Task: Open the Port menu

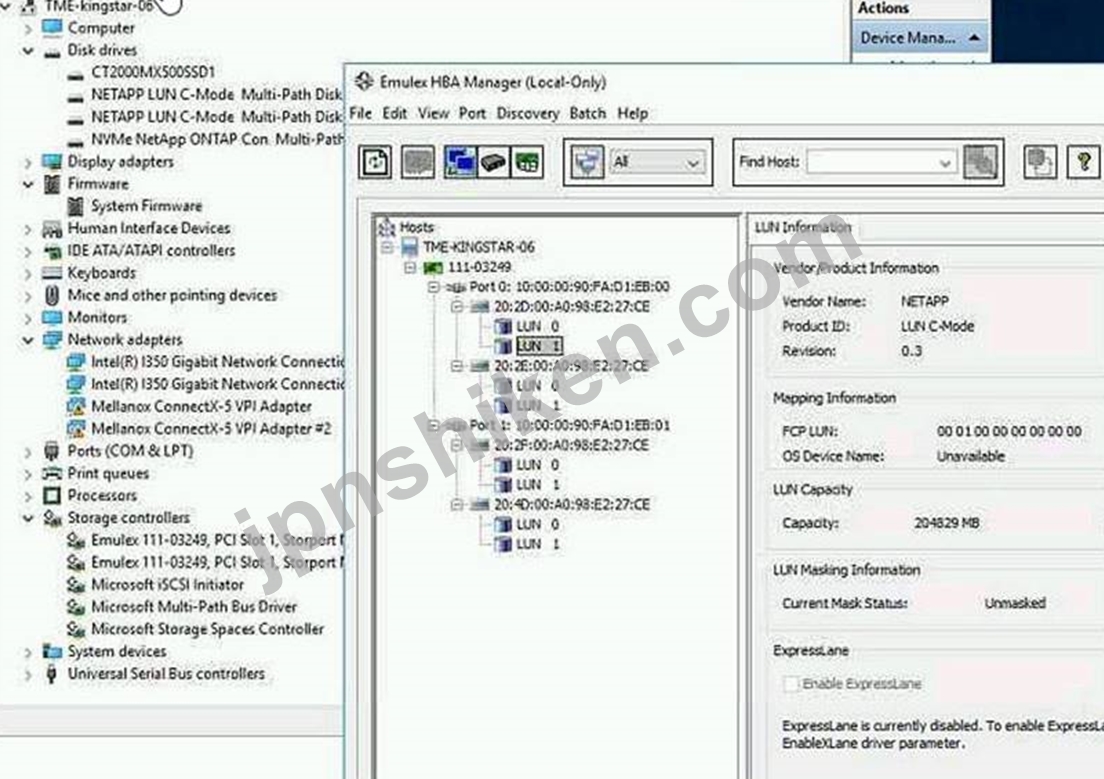Action: tap(472, 113)
